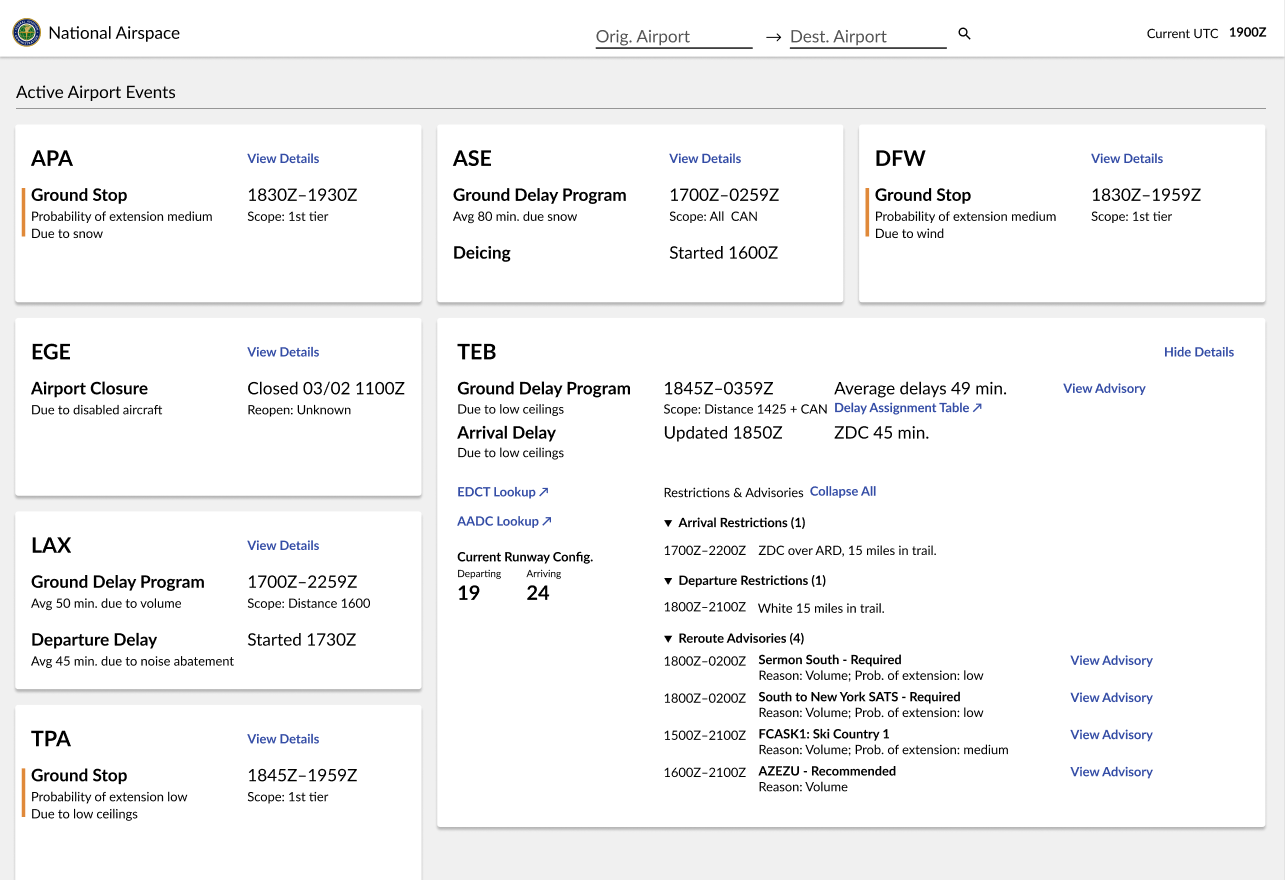Click 'ZDC over ARD, 15 miles in trail.'
This screenshot has width=1285, height=880.
pos(847,550)
